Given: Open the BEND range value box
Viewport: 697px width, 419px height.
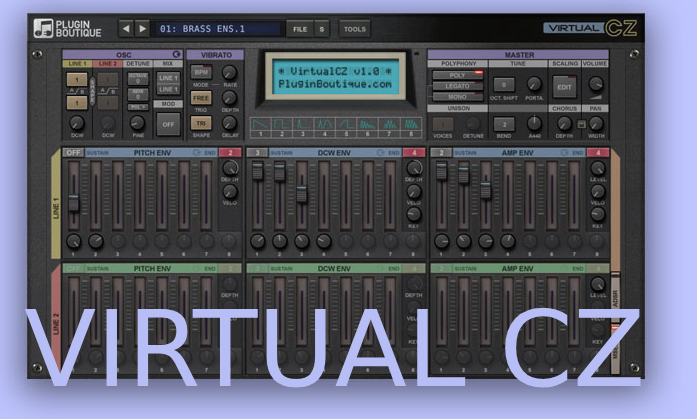Looking at the screenshot, I should [x=504, y=124].
